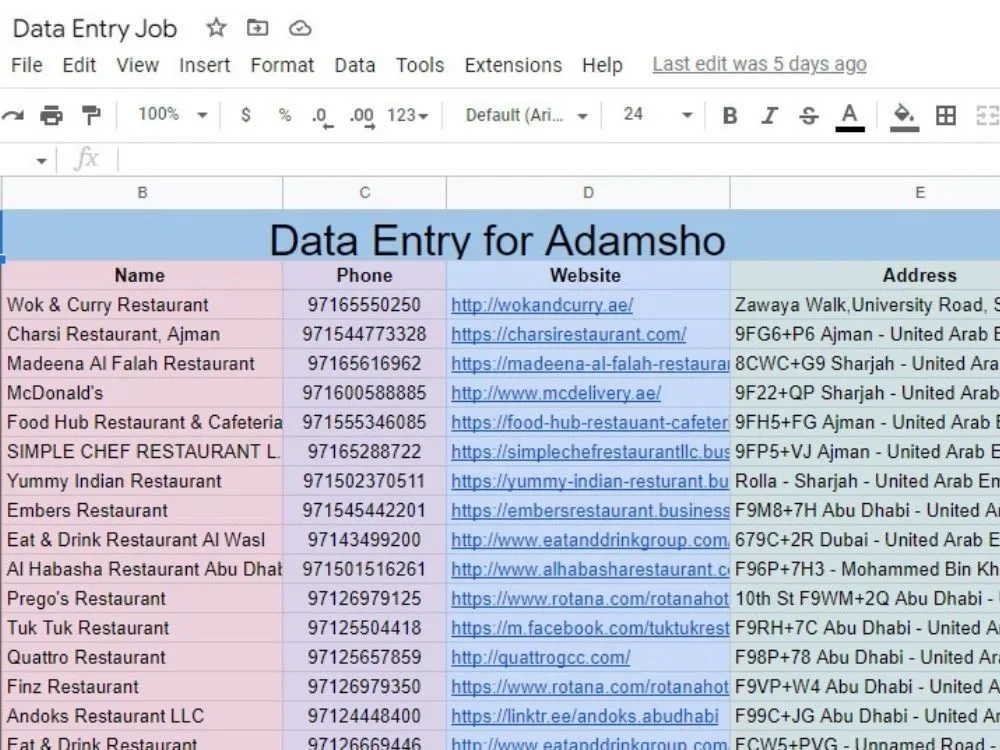This screenshot has width=1000, height=750.
Task: Increase decimal places icon
Action: 362,117
